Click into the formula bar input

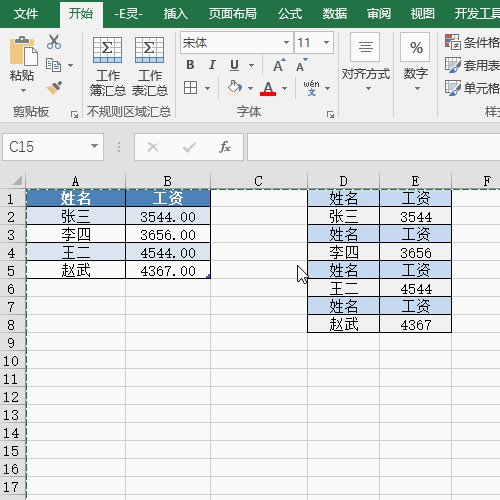[x=373, y=147]
